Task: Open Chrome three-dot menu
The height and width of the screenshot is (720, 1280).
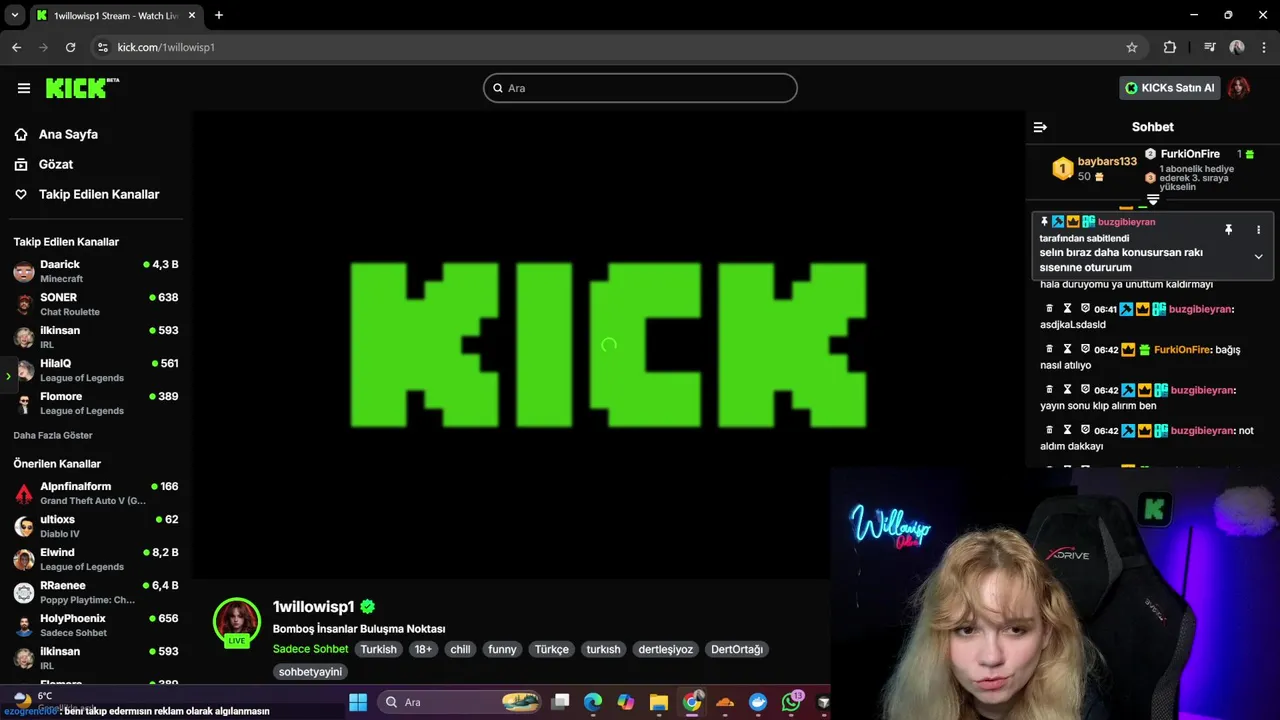Action: pyautogui.click(x=1264, y=47)
